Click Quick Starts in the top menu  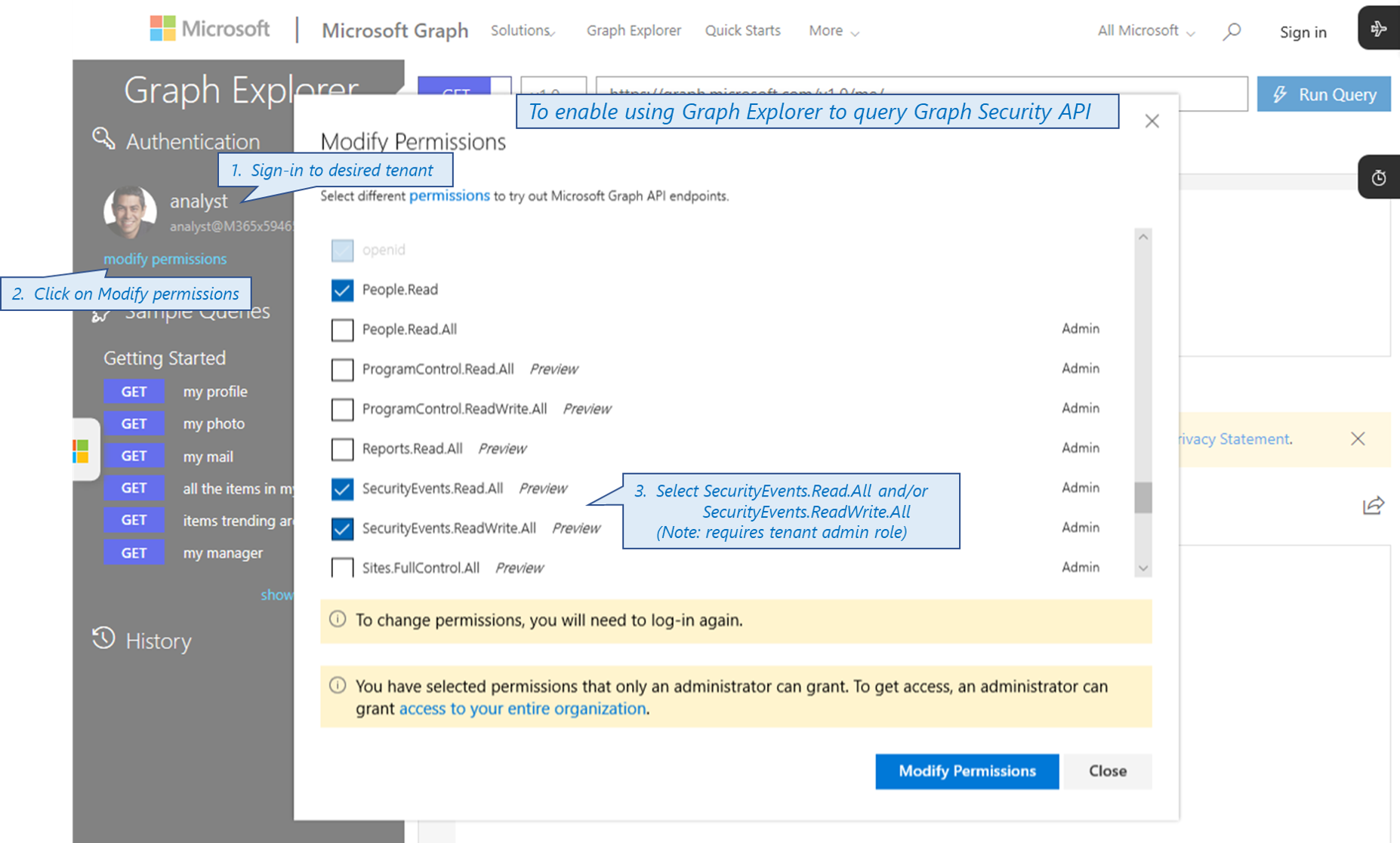coord(742,31)
